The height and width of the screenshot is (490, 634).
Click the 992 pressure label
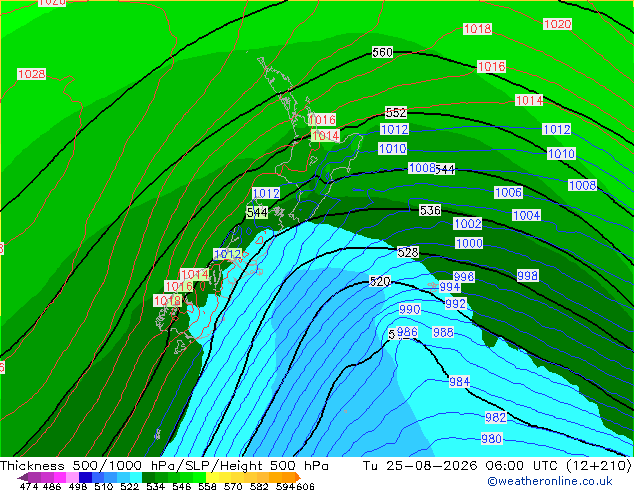pyautogui.click(x=455, y=304)
